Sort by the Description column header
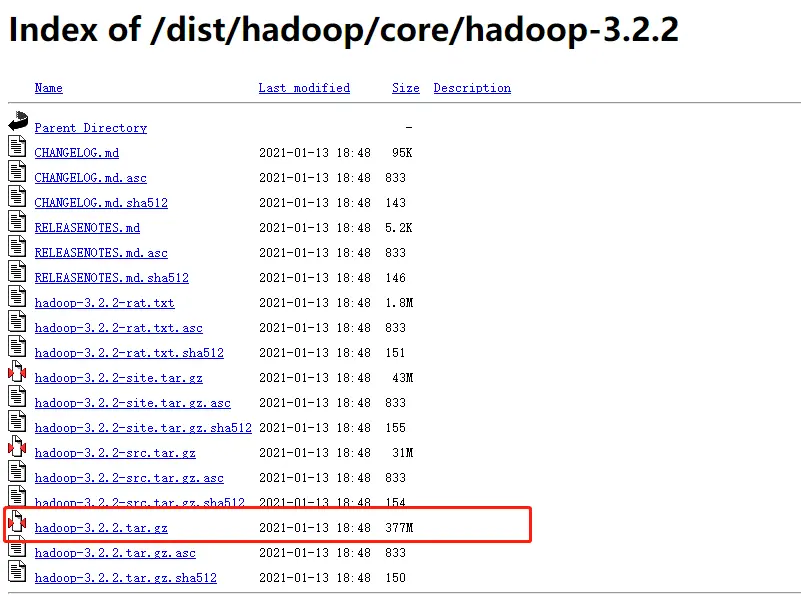 coord(472,88)
